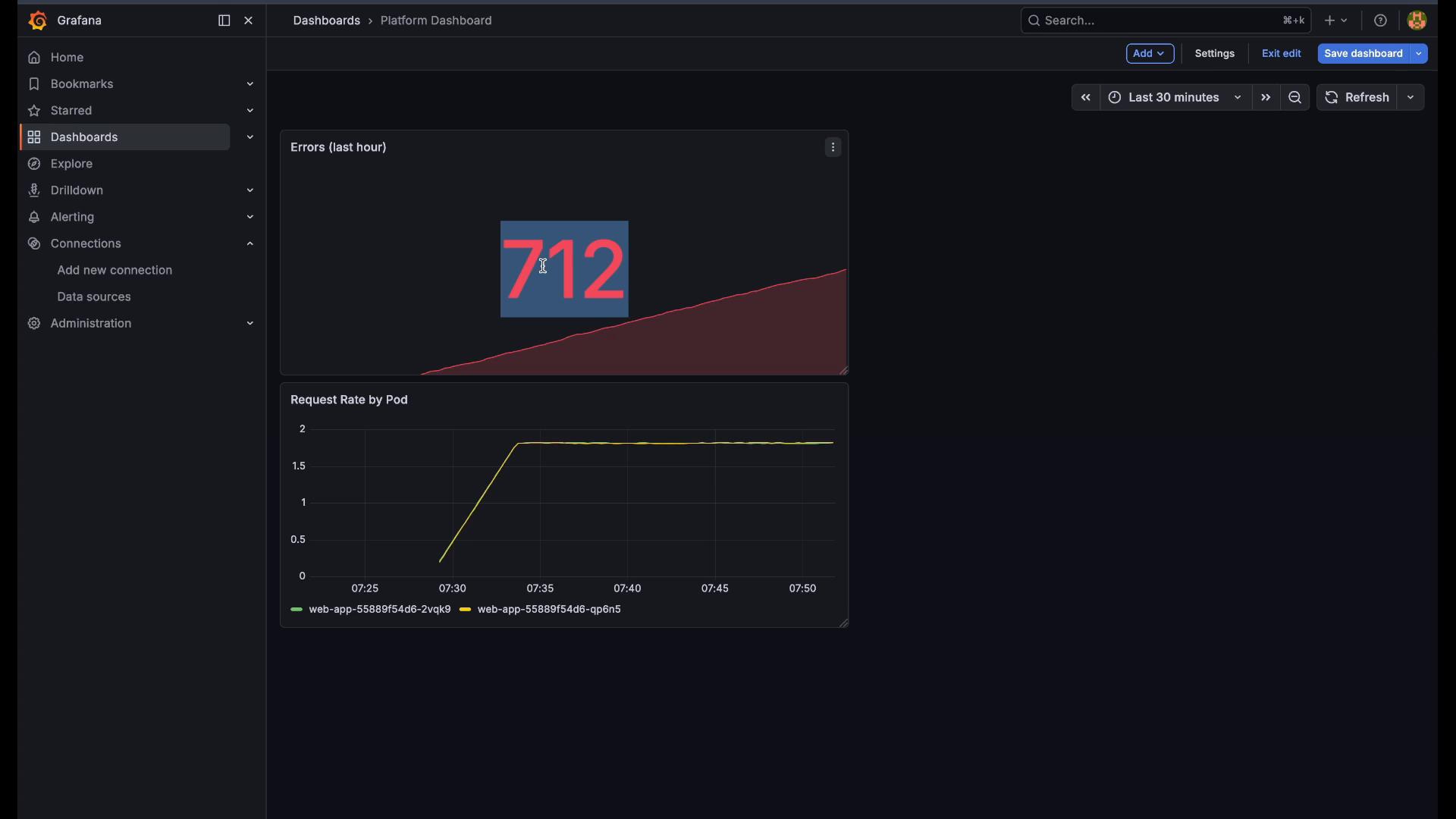
Task: Open the Last 30 minutes time picker
Action: (x=1175, y=97)
